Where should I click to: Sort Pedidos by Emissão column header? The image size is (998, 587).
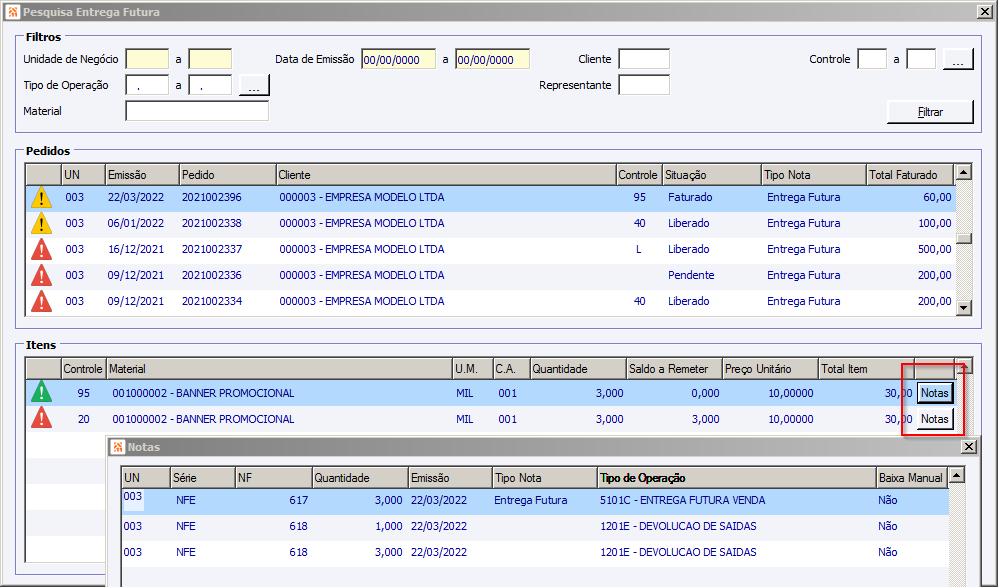[x=140, y=175]
